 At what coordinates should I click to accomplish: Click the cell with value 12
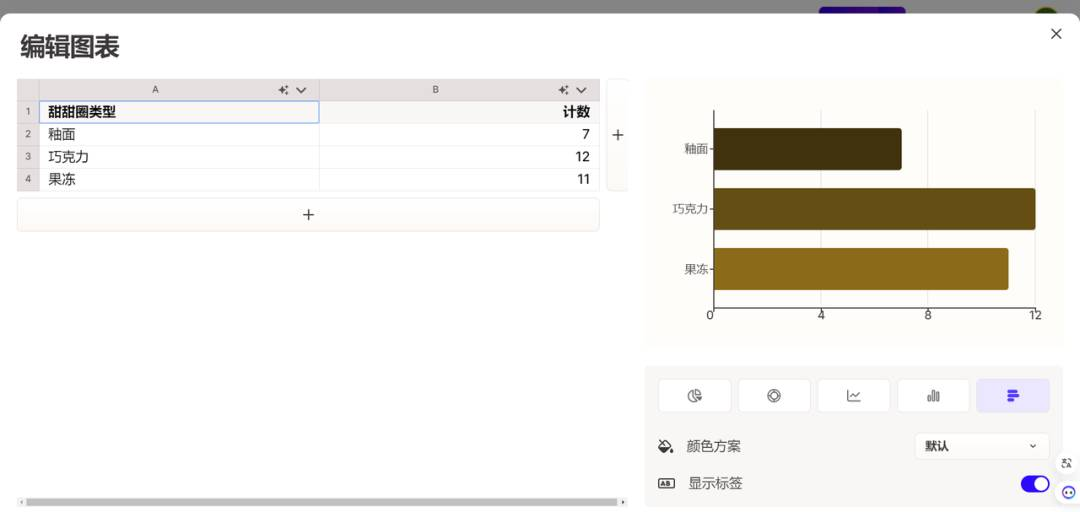click(459, 157)
